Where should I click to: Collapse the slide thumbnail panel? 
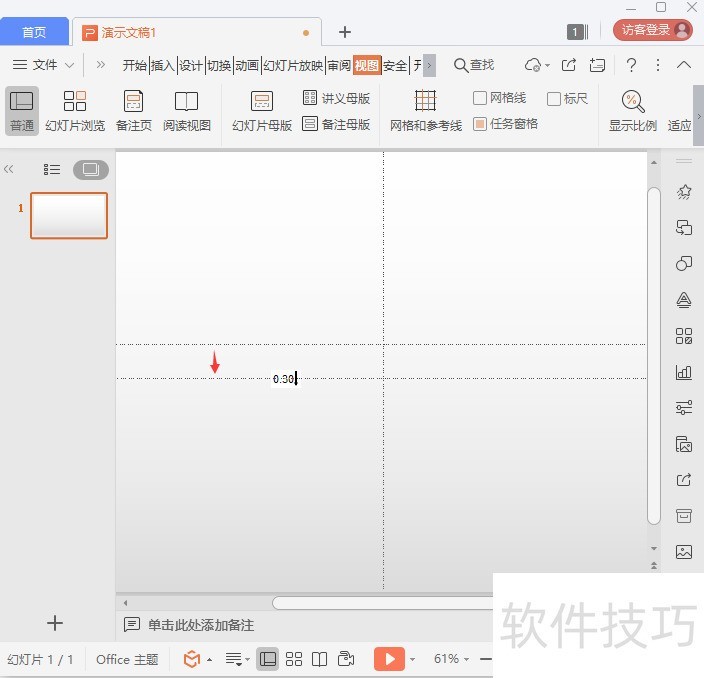[9, 170]
